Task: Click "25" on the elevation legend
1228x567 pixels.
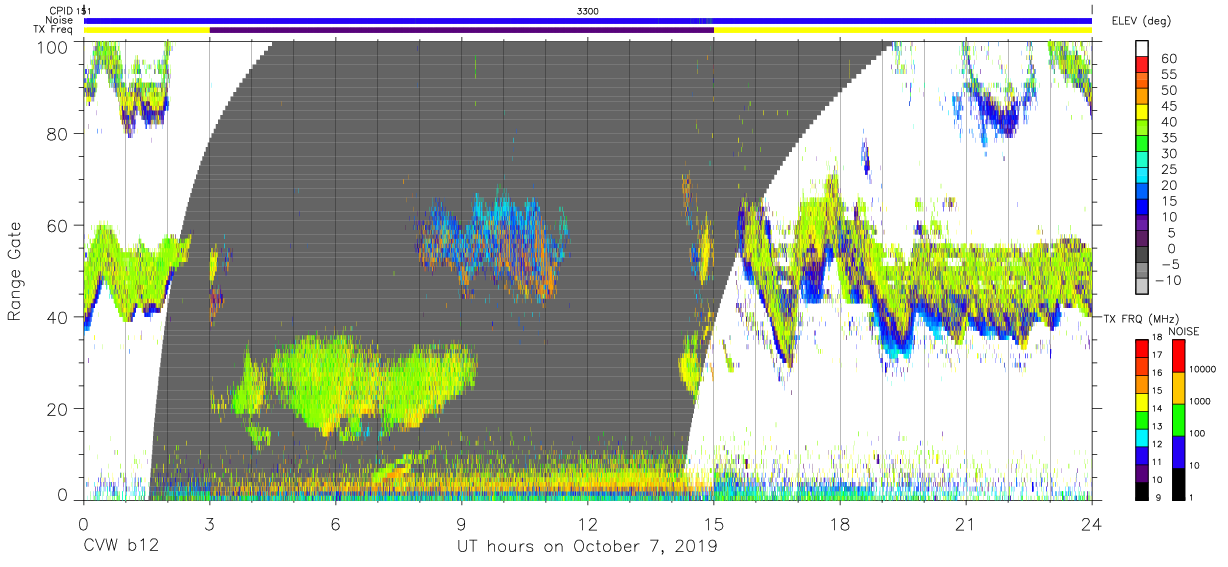Action: coord(1168,169)
